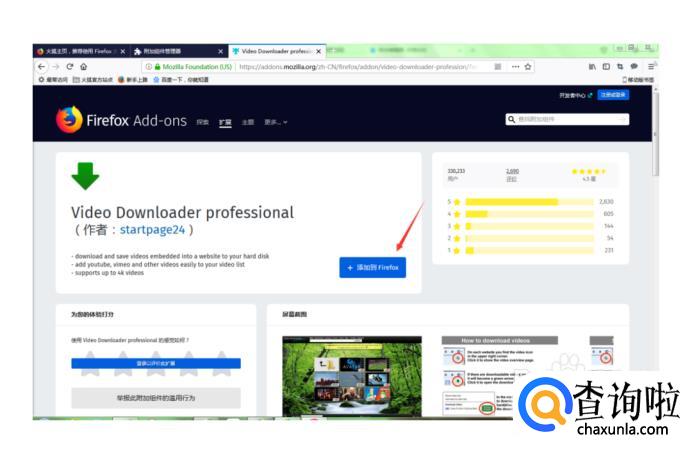This screenshot has width=692, height=460.
Task: Go back using the browser back arrow
Action: point(41,67)
